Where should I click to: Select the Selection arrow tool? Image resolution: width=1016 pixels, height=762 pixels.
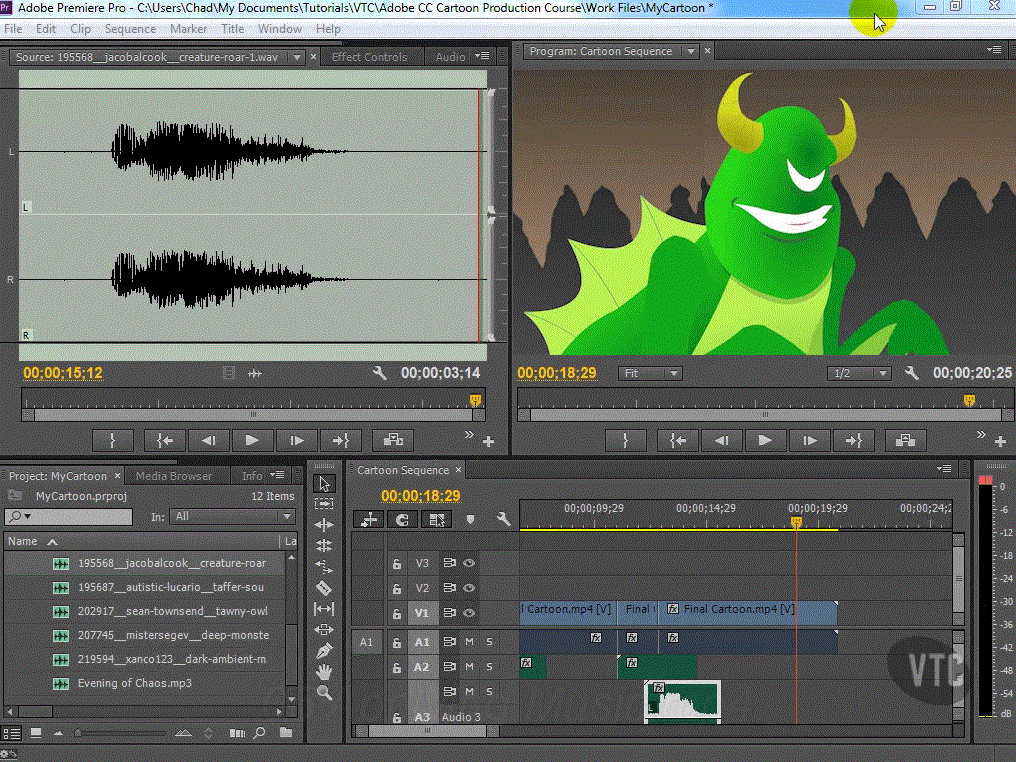coord(324,483)
